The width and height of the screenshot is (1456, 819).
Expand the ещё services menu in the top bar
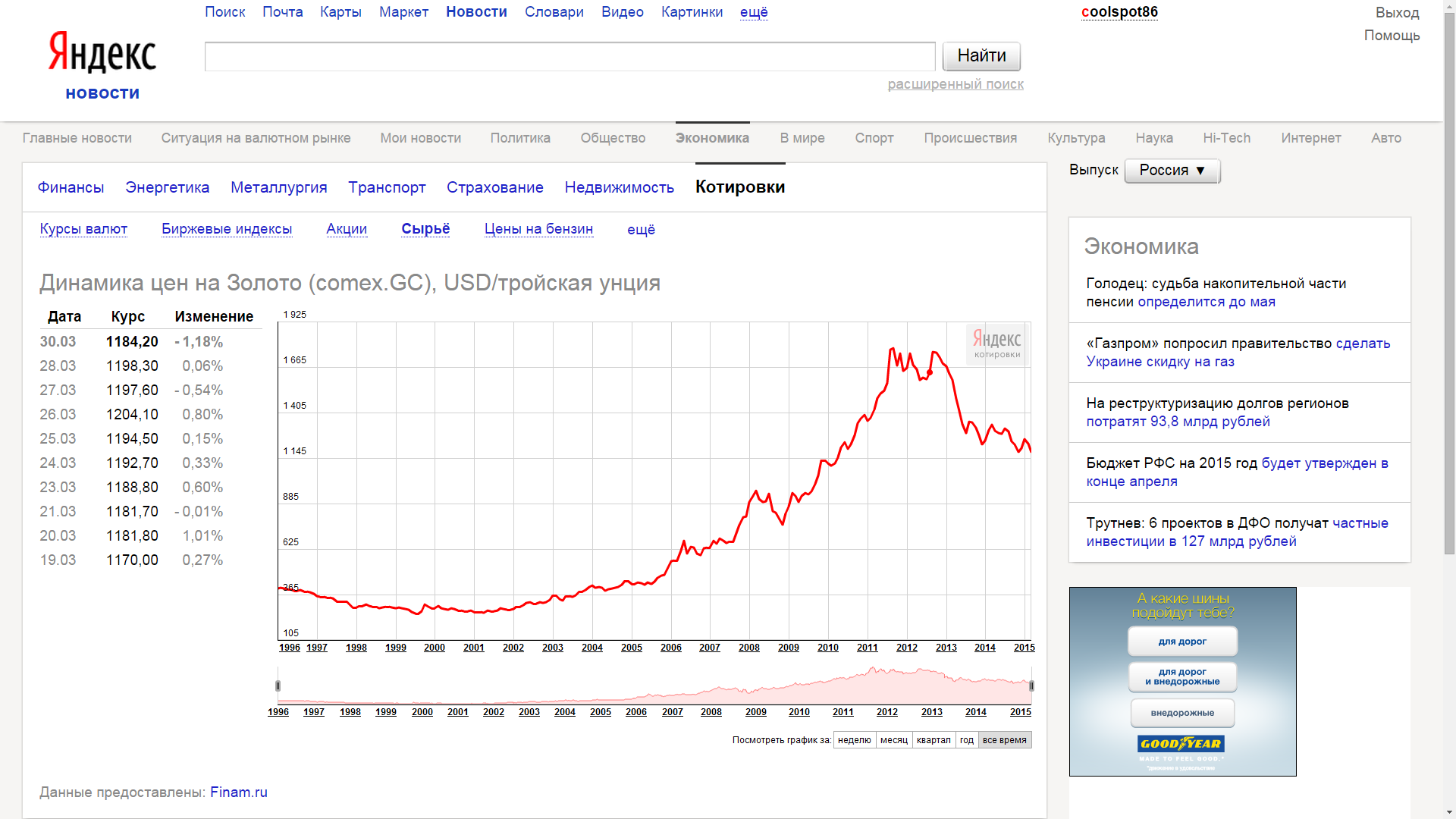[754, 12]
